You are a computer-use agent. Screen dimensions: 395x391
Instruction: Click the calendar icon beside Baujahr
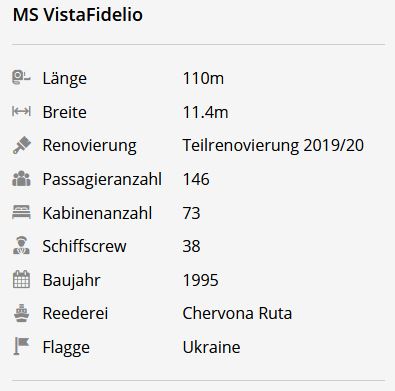pos(21,279)
